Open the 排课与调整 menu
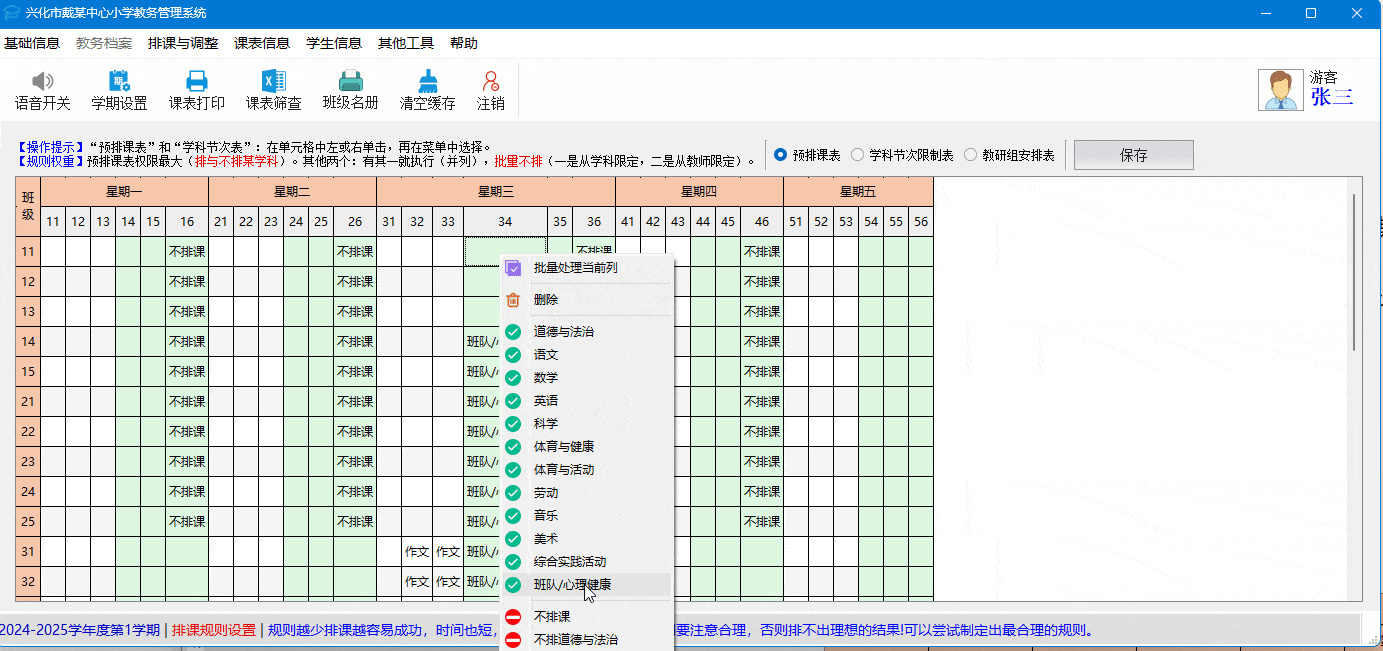 point(183,43)
